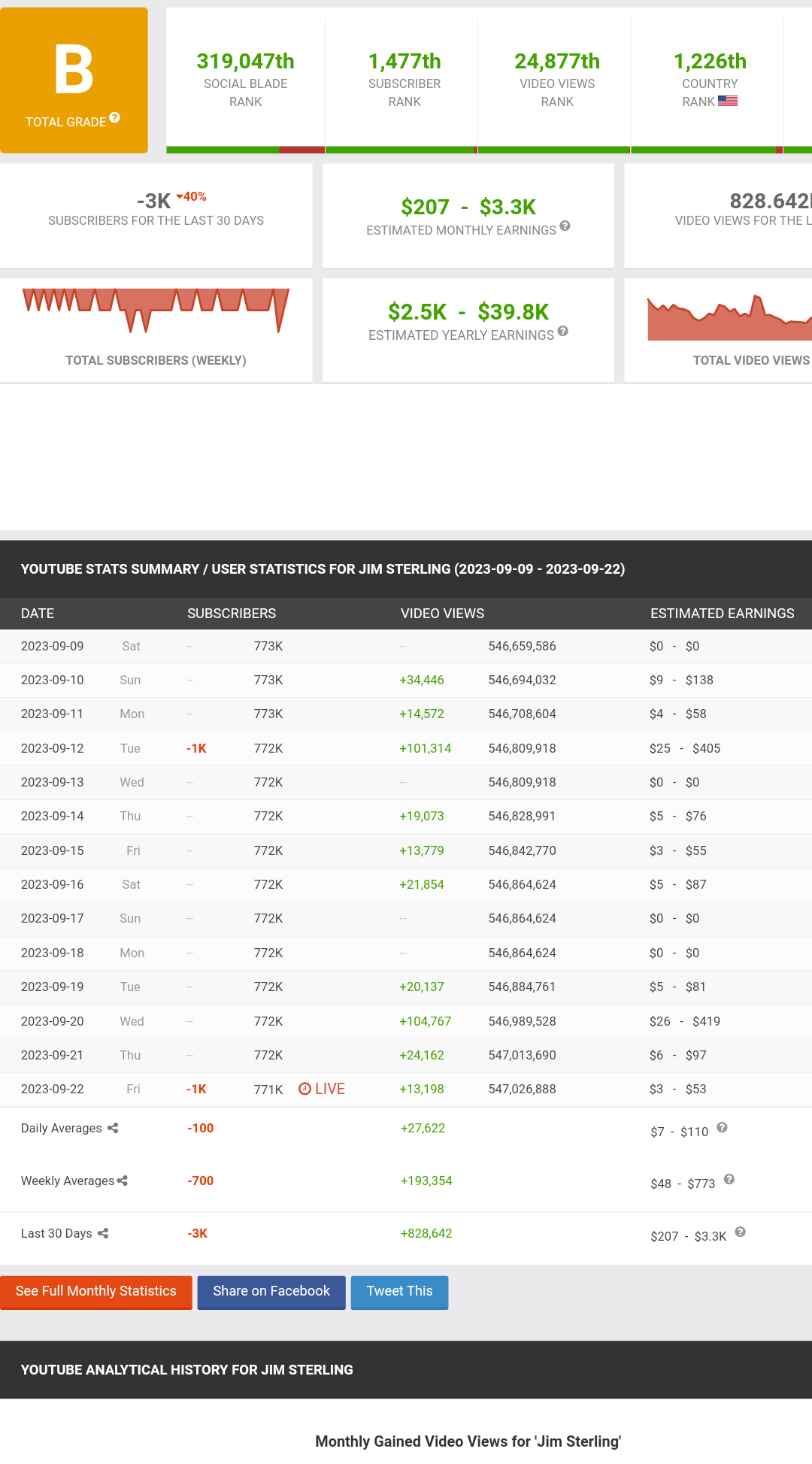This screenshot has width=812, height=1464.
Task: Click the $26 - $419 earnings cell
Action: coord(685,1021)
